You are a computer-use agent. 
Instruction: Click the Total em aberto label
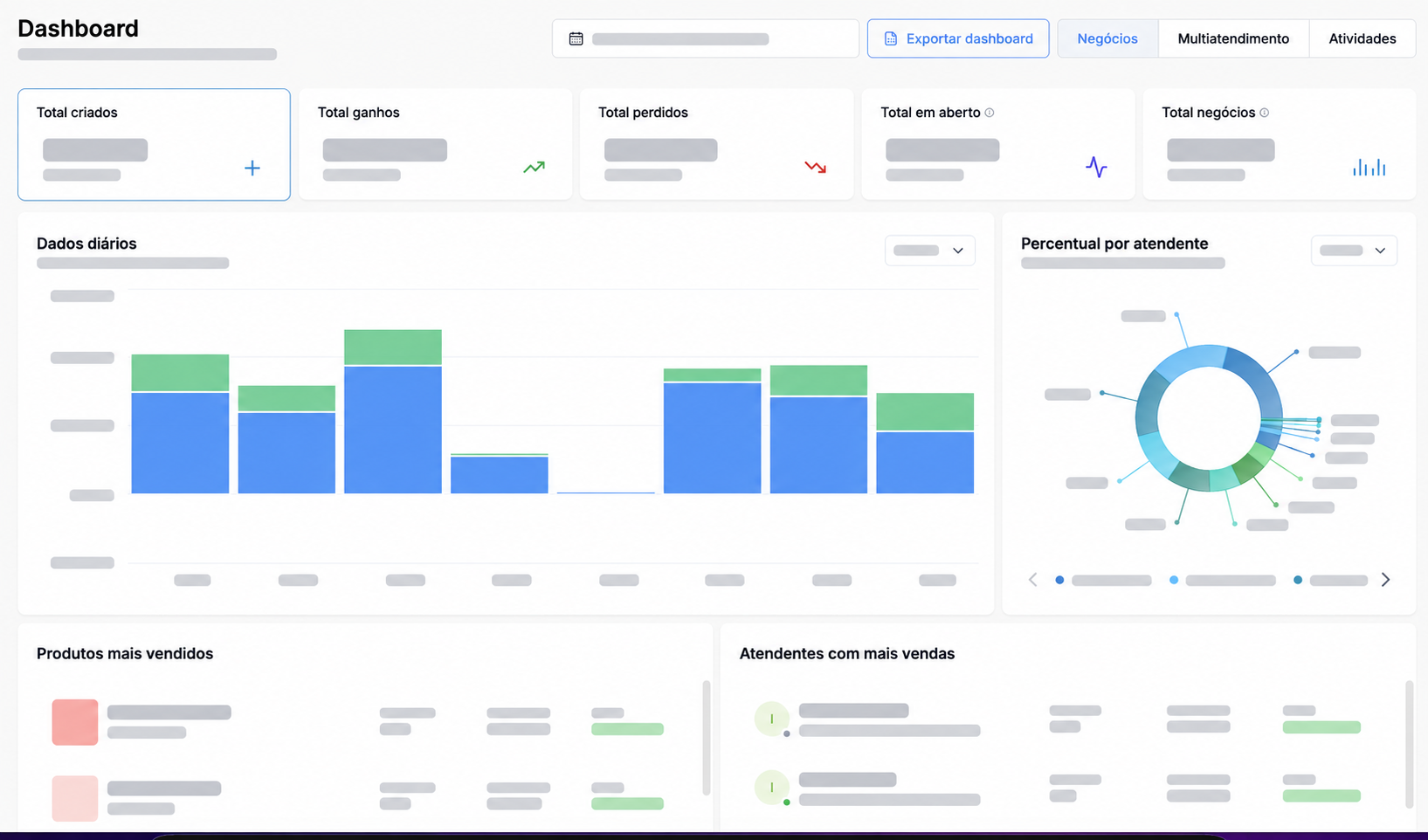[930, 113]
